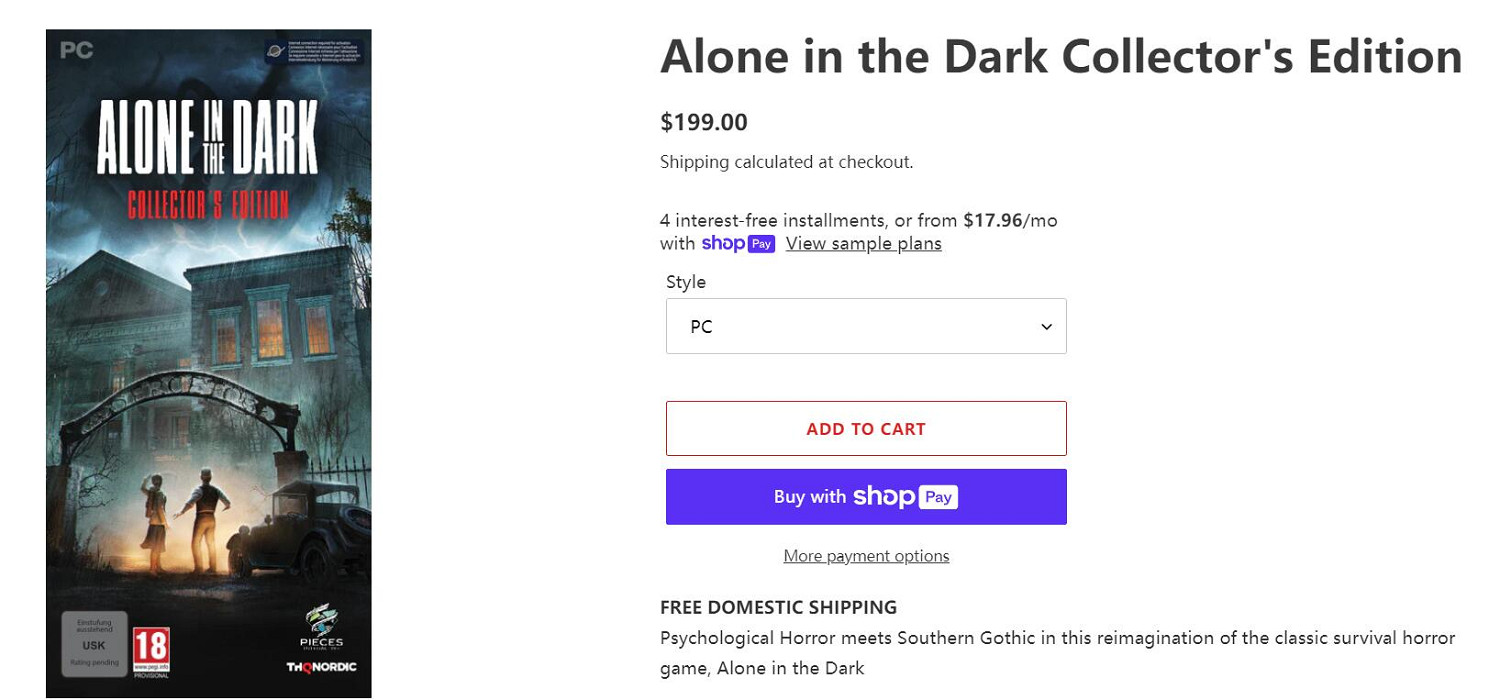Click the PEGI 18 rating badge on cover
The width and height of the screenshot is (1500, 700).
152,651
